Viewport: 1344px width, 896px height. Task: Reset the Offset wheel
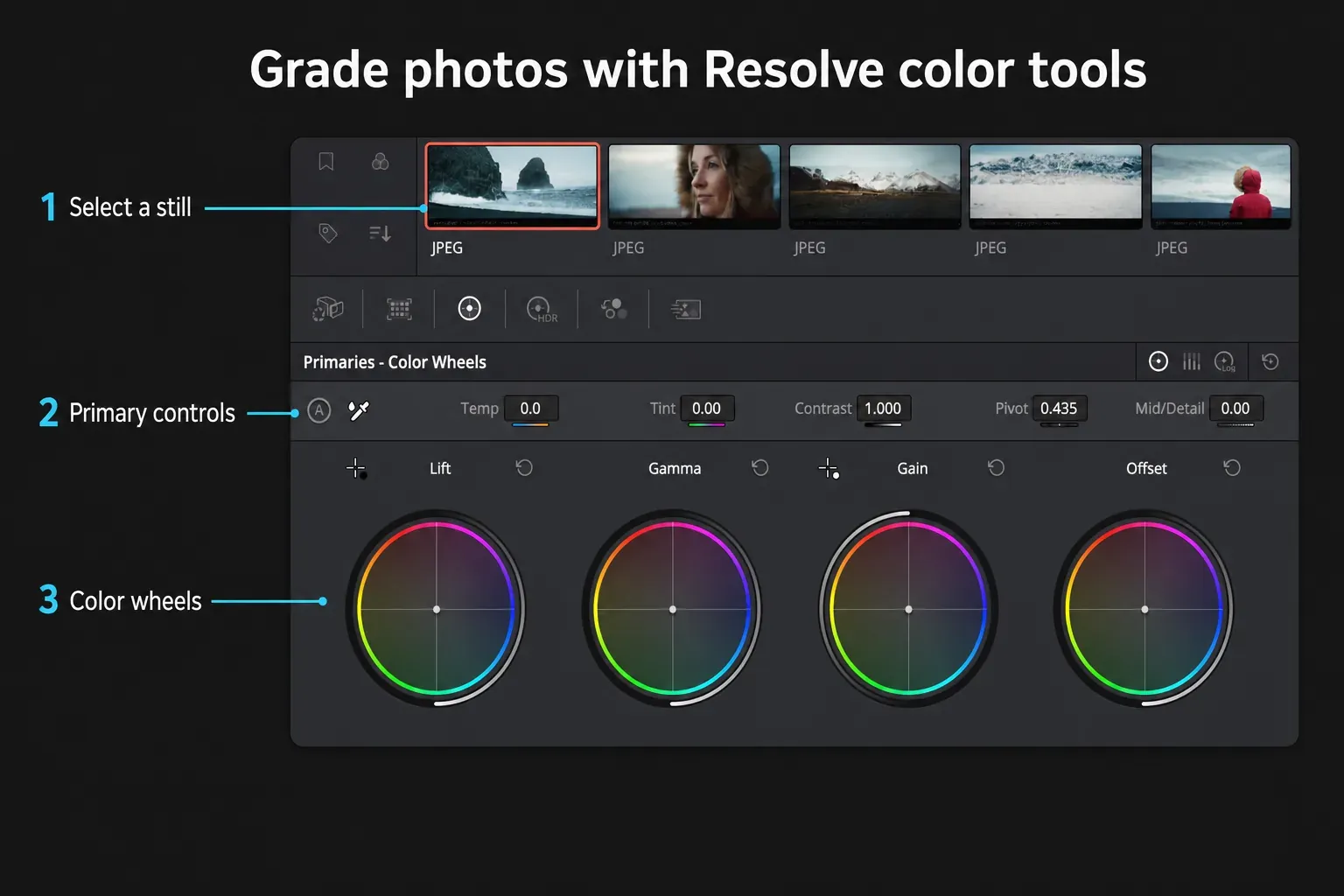pyautogui.click(x=1232, y=468)
